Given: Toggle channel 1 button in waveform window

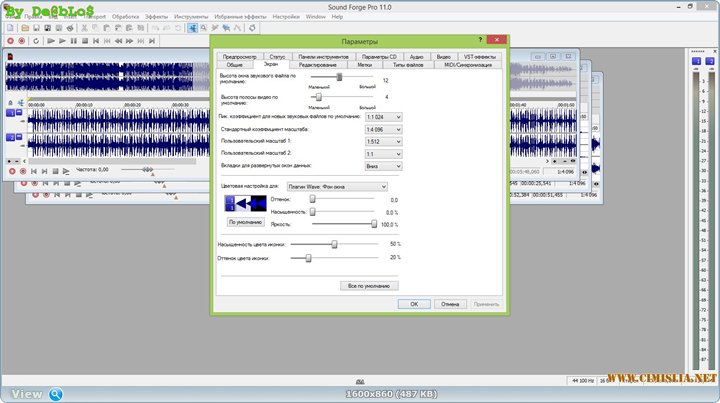Looking at the screenshot, I should [11, 114].
